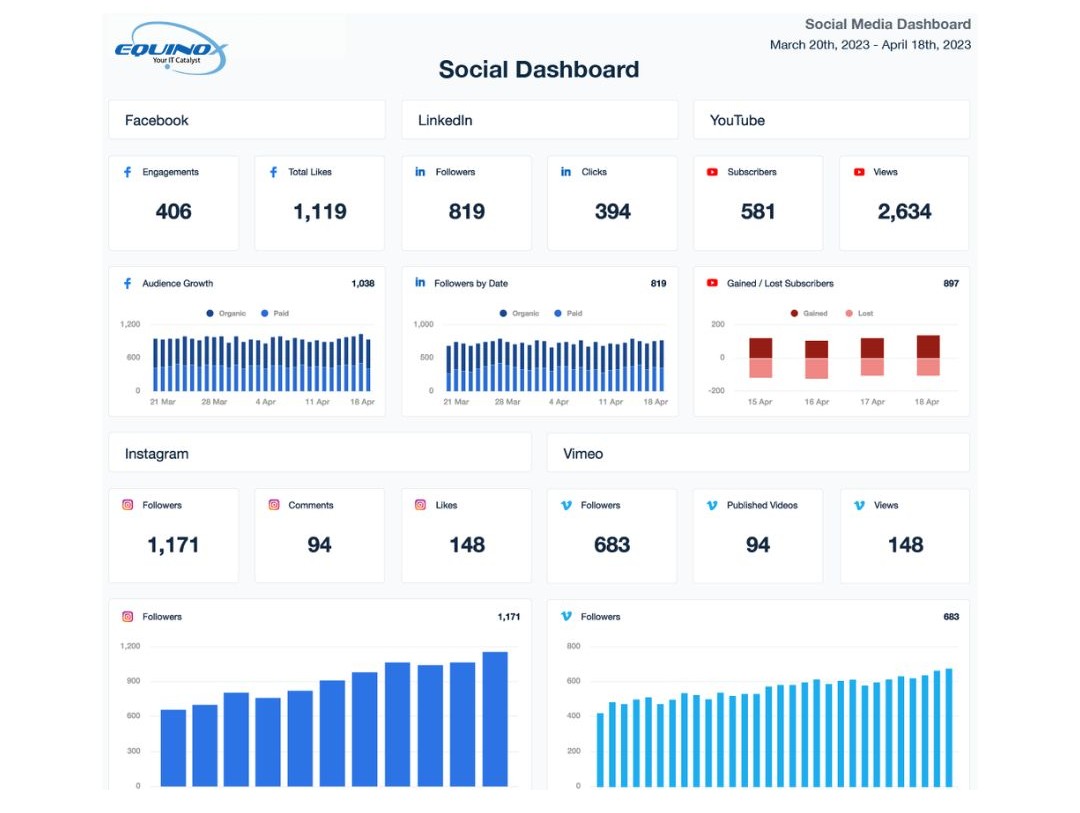The image size is (1080, 813).
Task: Click YouTube Views value 2,634
Action: click(x=904, y=212)
